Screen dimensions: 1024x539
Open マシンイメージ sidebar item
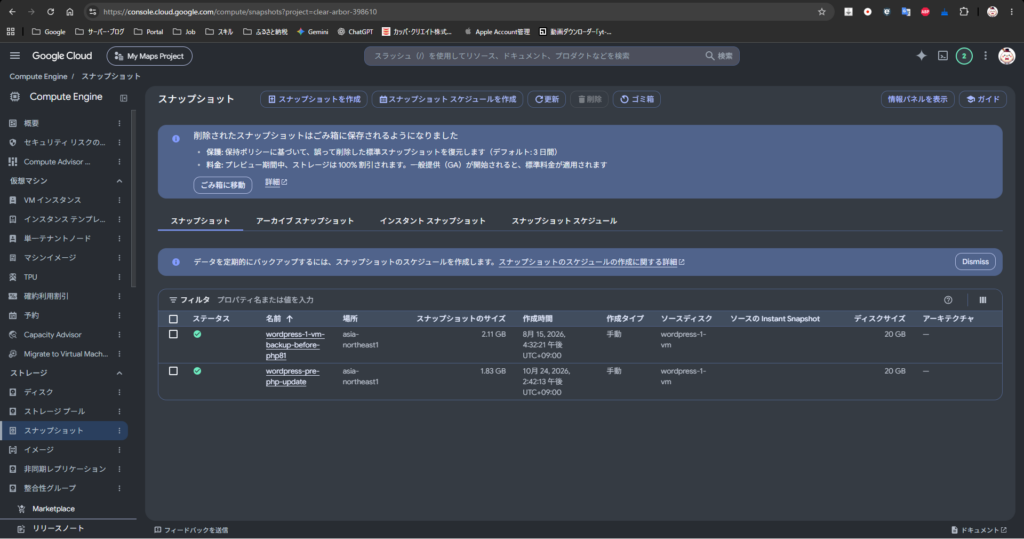pos(50,257)
